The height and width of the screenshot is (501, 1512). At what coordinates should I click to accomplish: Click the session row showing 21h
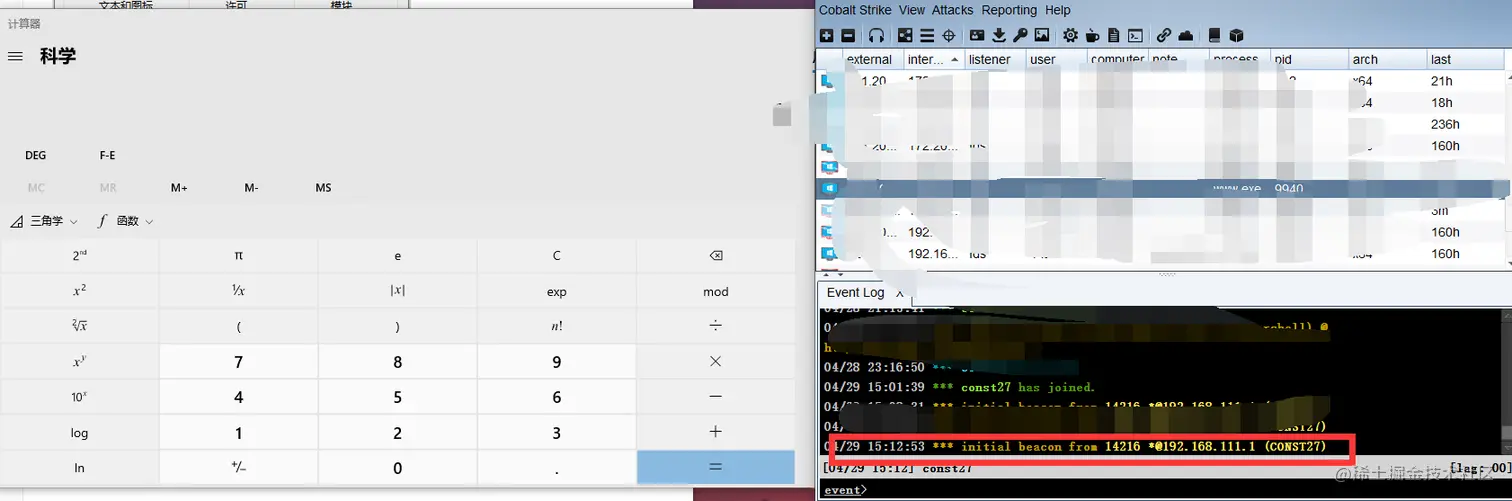click(1163, 81)
